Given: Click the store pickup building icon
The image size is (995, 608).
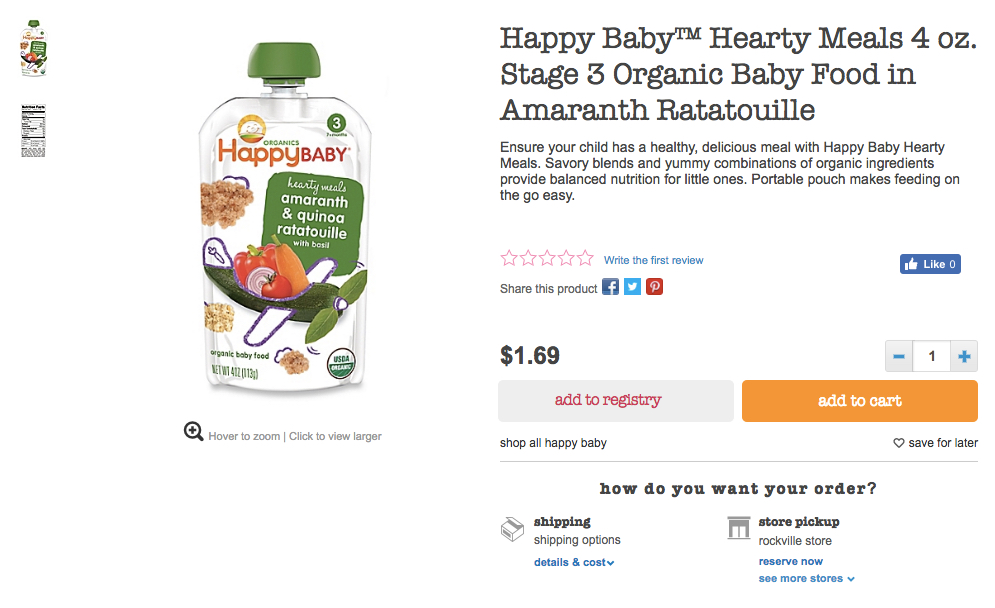Looking at the screenshot, I should pyautogui.click(x=739, y=529).
